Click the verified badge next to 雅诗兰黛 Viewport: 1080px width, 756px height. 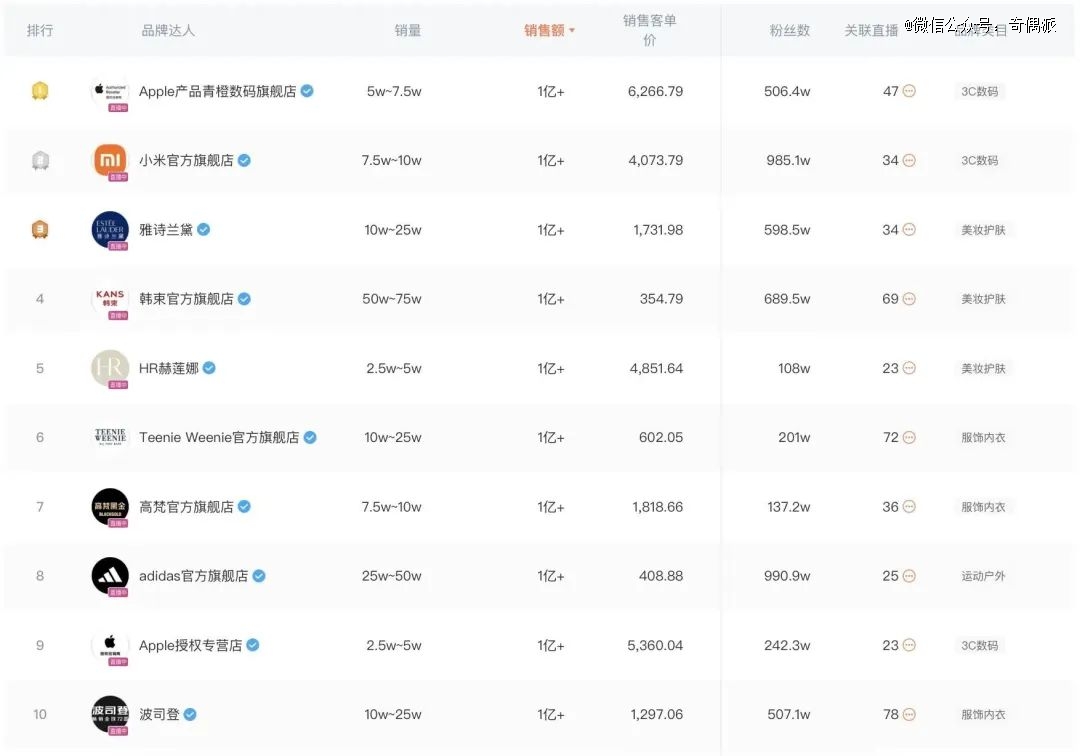(x=204, y=229)
